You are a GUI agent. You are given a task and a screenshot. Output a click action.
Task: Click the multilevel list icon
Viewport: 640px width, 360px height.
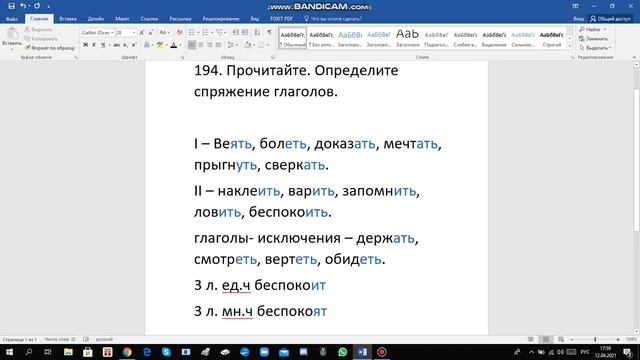(x=219, y=33)
